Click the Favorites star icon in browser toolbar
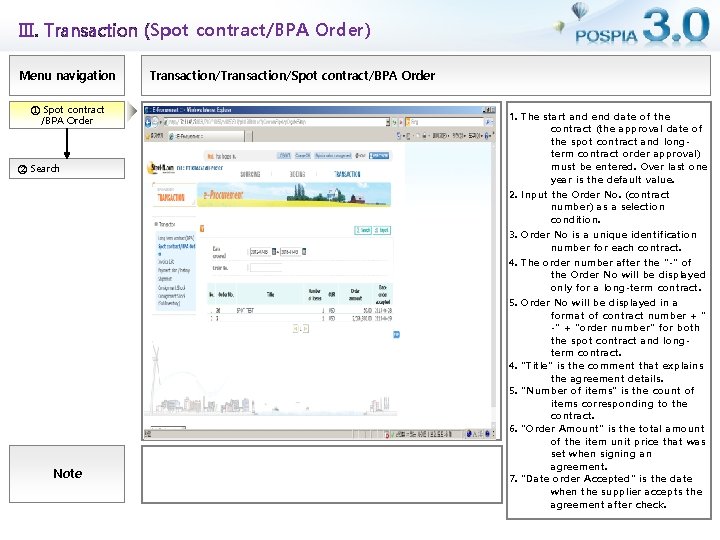This screenshot has width=720, height=540. coord(148,136)
